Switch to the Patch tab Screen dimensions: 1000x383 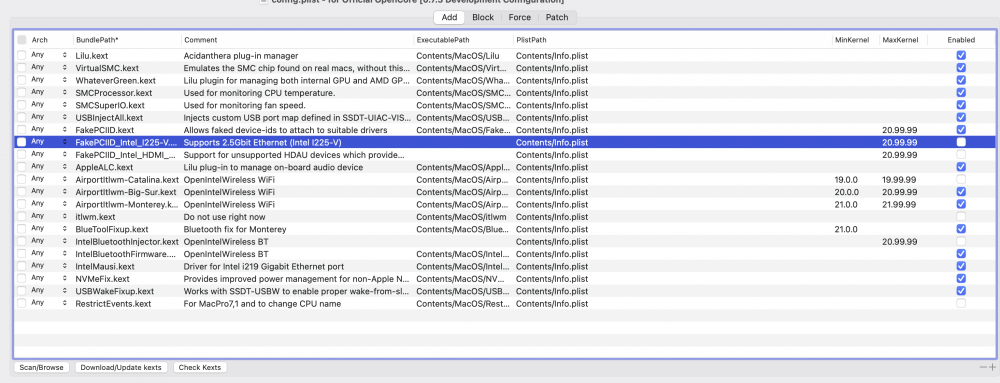tap(557, 17)
